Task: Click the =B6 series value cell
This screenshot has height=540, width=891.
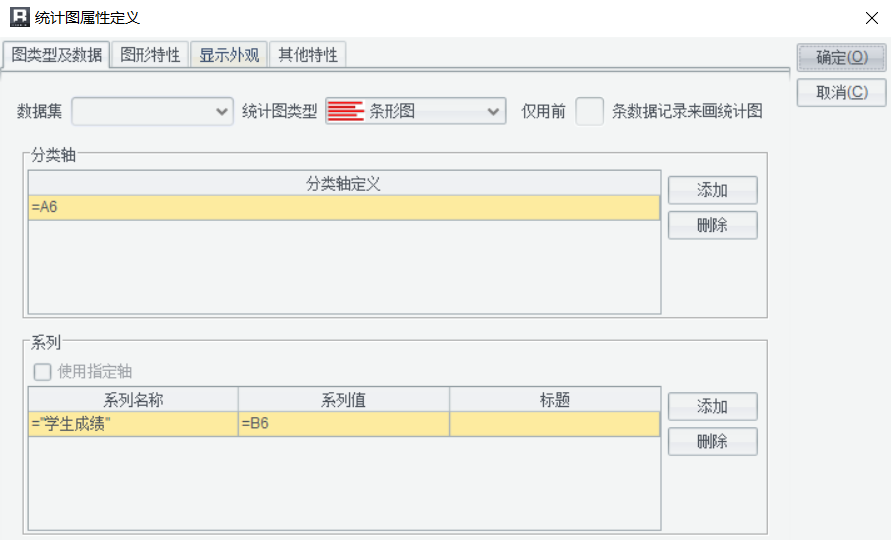Action: pos(343,424)
